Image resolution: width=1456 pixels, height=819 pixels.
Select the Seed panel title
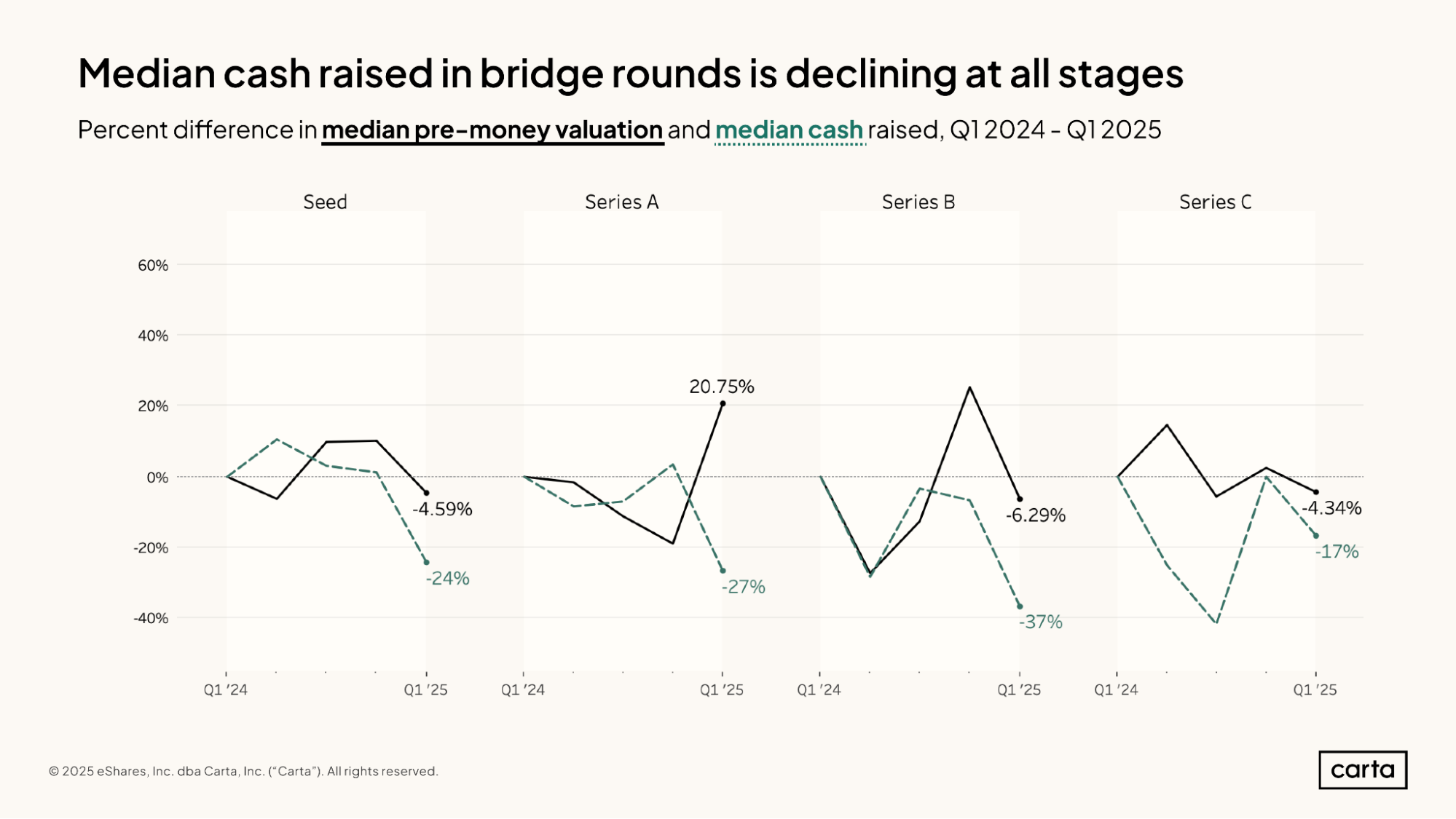click(x=325, y=202)
